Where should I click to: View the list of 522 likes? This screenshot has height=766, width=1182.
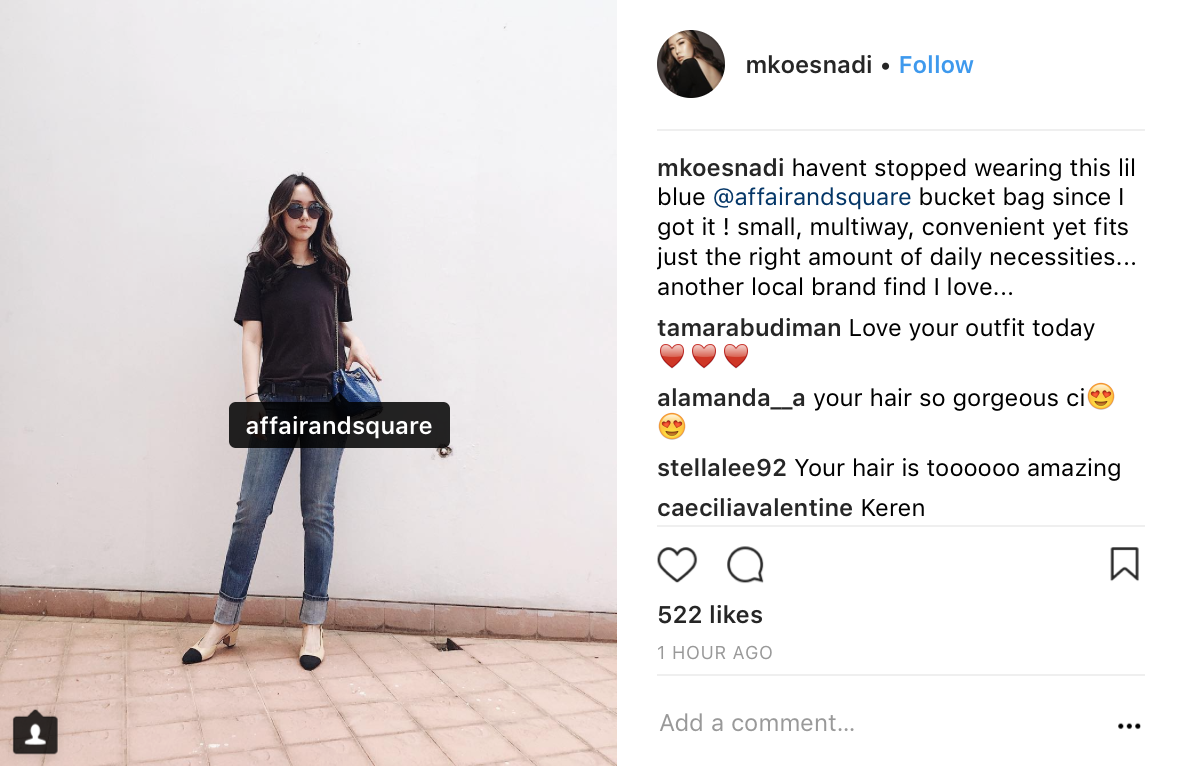[710, 615]
